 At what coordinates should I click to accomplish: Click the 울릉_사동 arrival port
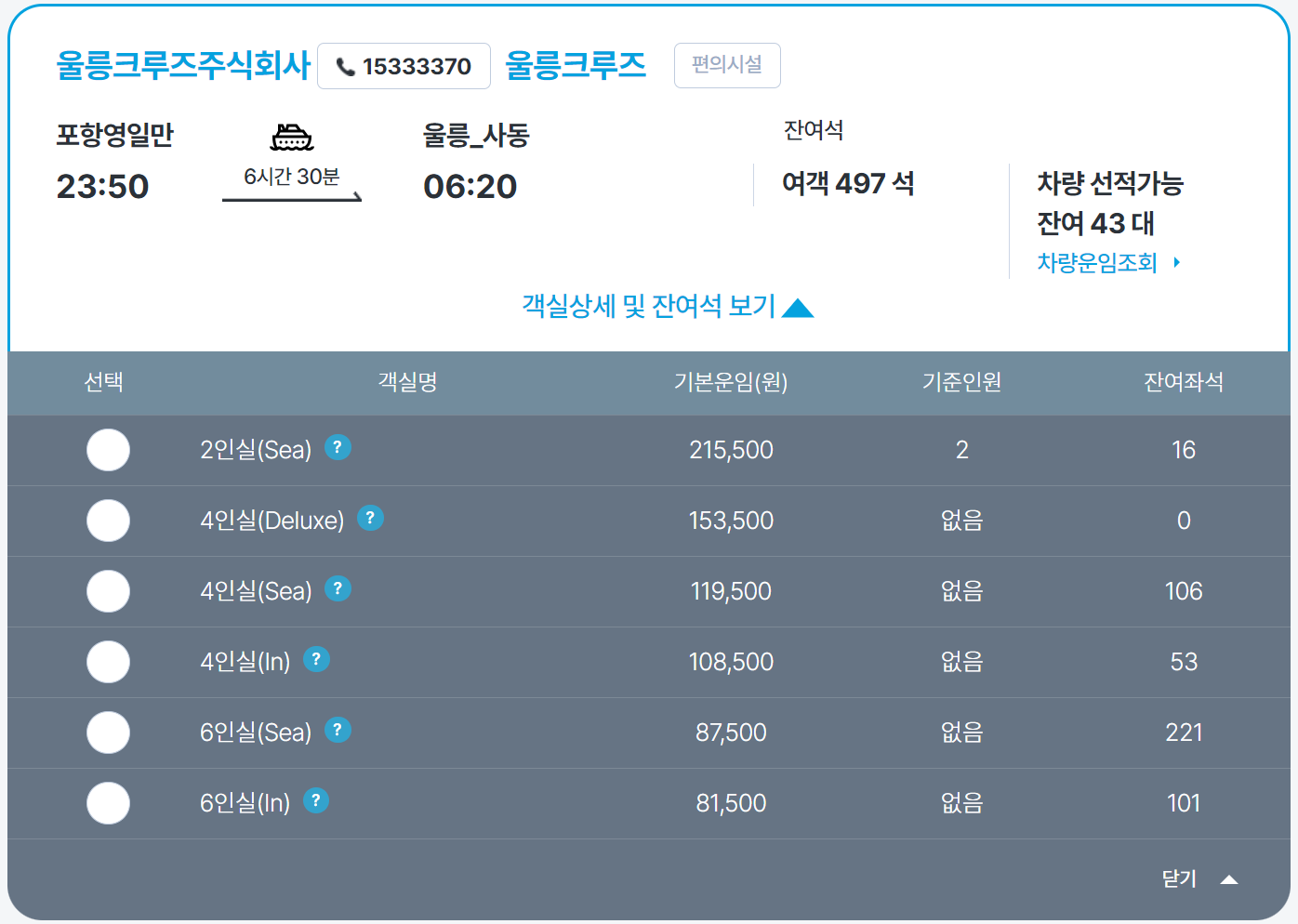tap(476, 136)
